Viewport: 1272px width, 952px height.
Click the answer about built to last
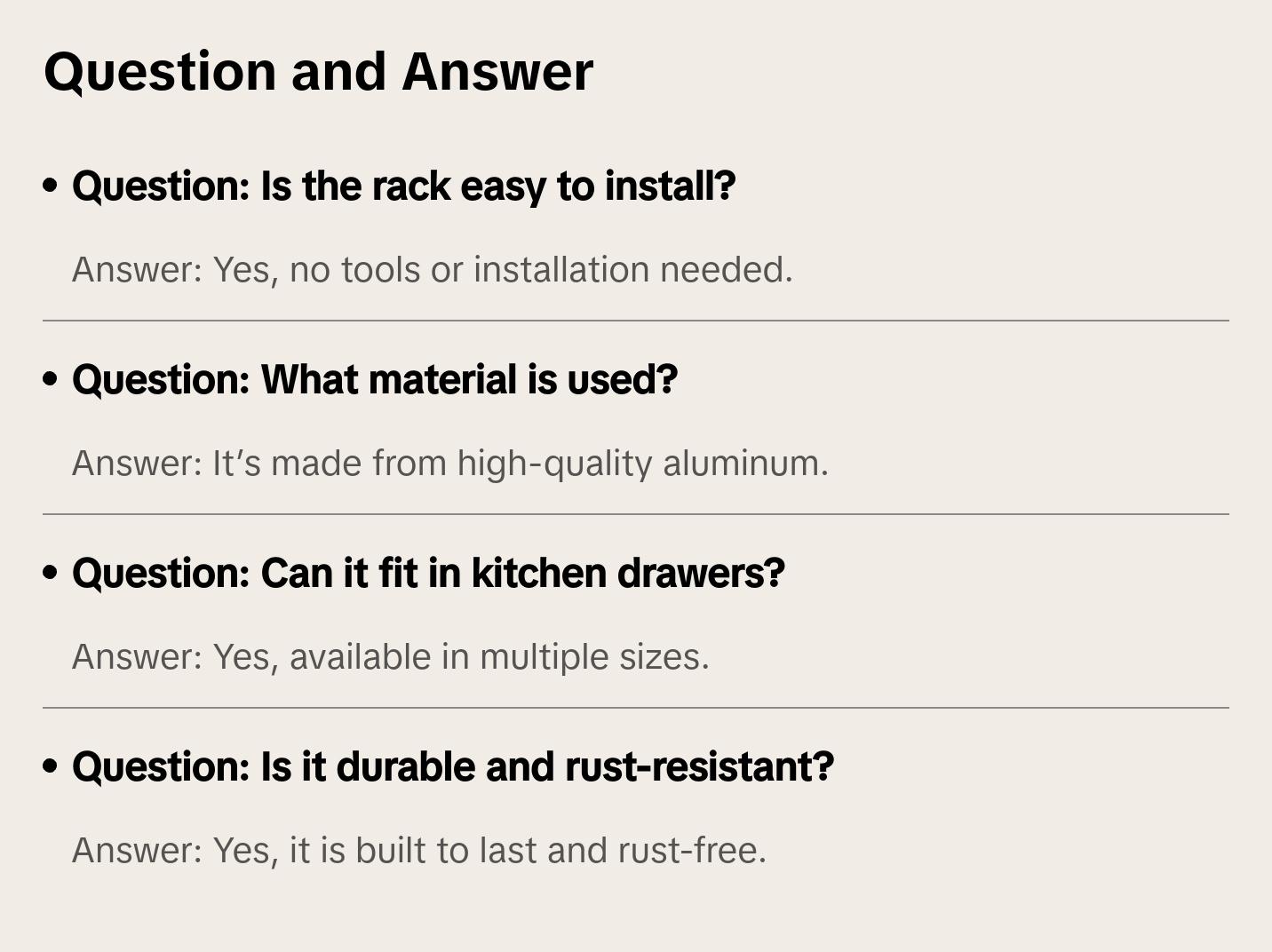[x=418, y=851]
